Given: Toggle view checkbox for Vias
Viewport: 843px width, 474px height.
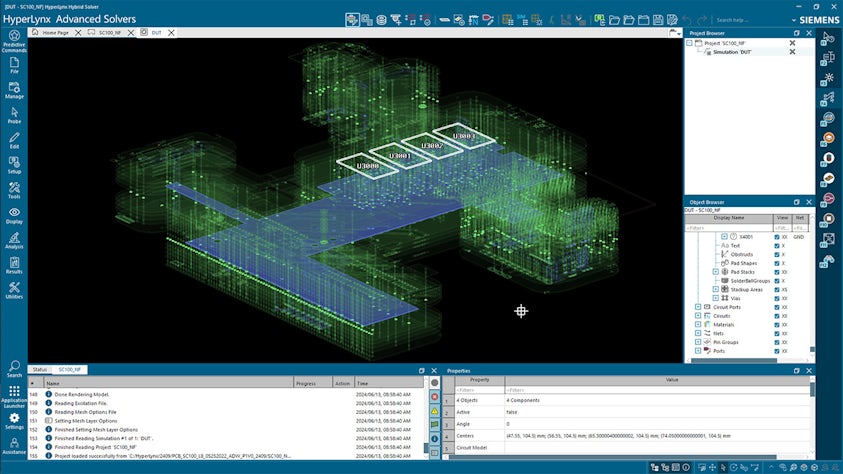Looking at the screenshot, I should coord(776,298).
